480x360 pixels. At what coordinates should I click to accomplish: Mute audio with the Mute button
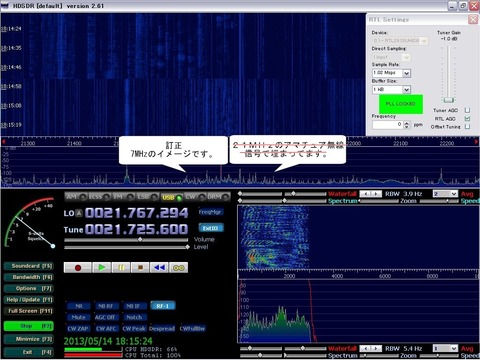tap(79, 317)
